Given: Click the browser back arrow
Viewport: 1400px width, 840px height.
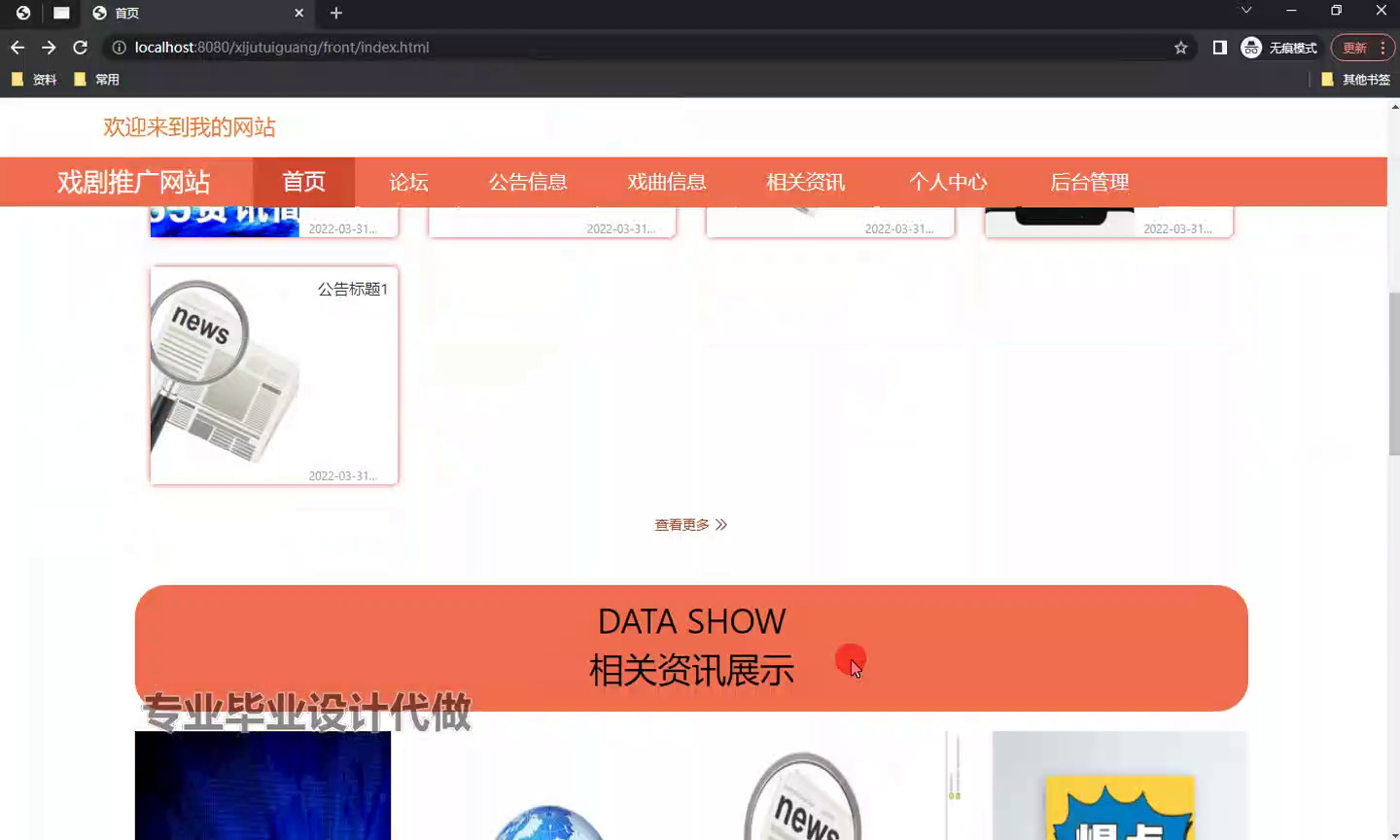Looking at the screenshot, I should [x=17, y=48].
